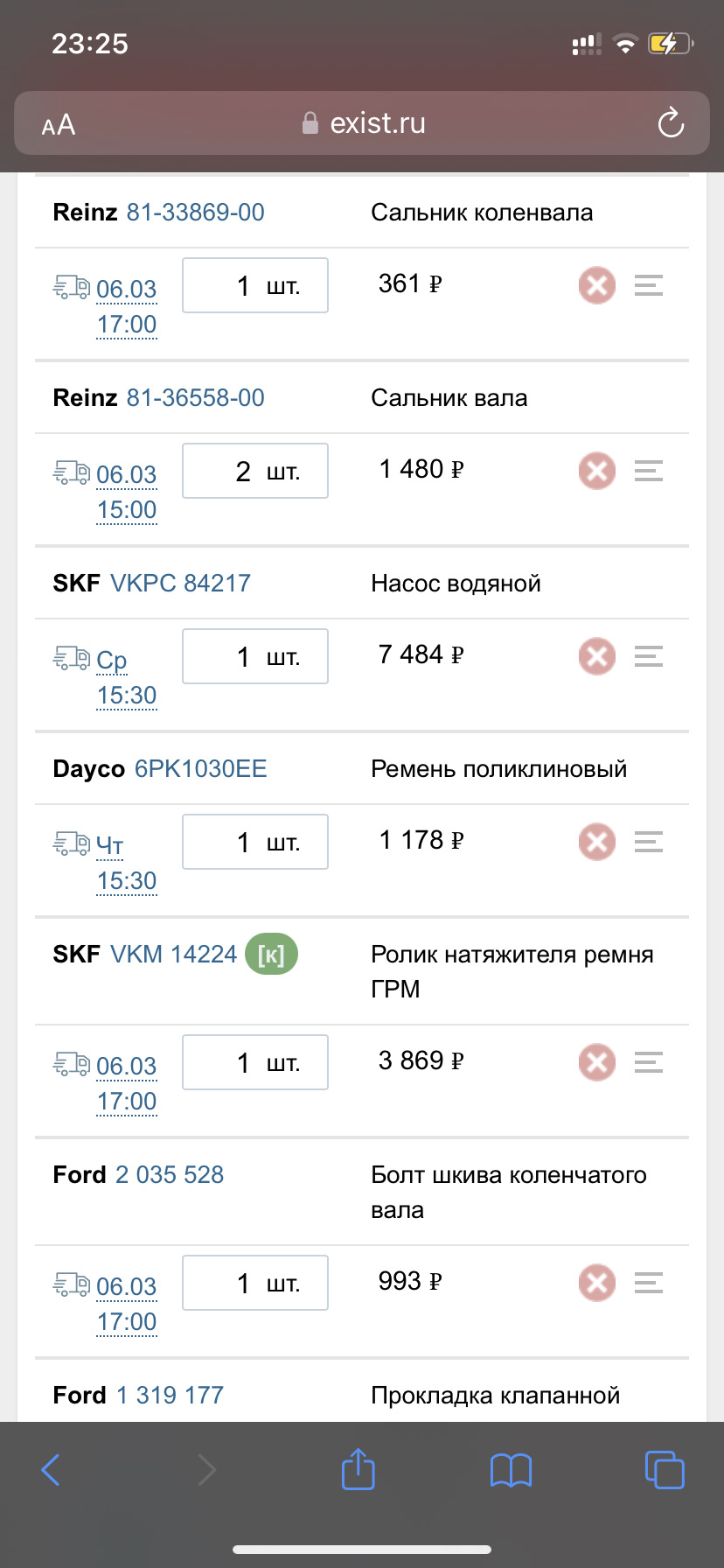Screen dimensions: 724x1568
Task: Open Ford part link 1 319 177
Action: click(171, 1395)
